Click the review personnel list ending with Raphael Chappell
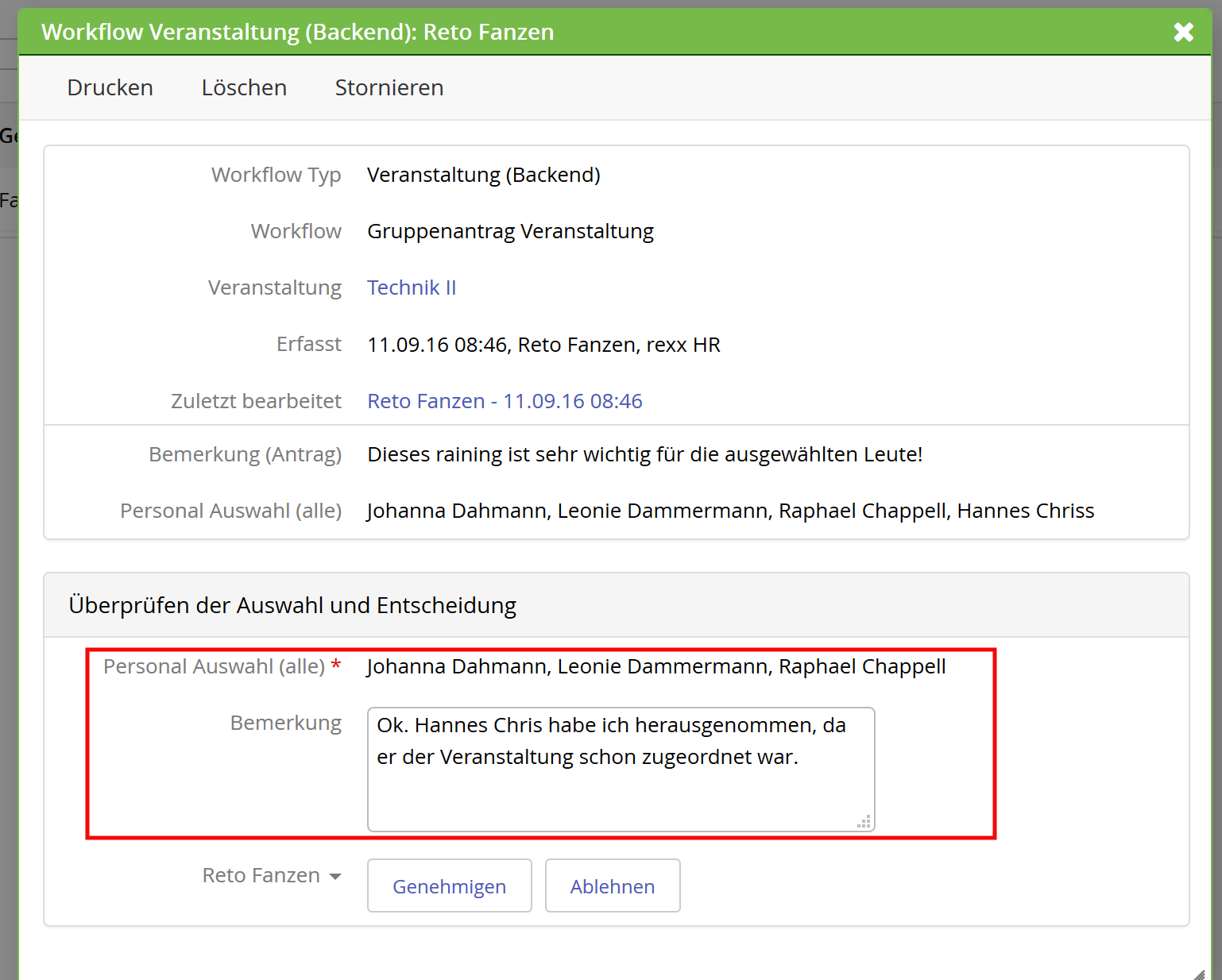This screenshot has width=1222, height=980. click(x=656, y=666)
